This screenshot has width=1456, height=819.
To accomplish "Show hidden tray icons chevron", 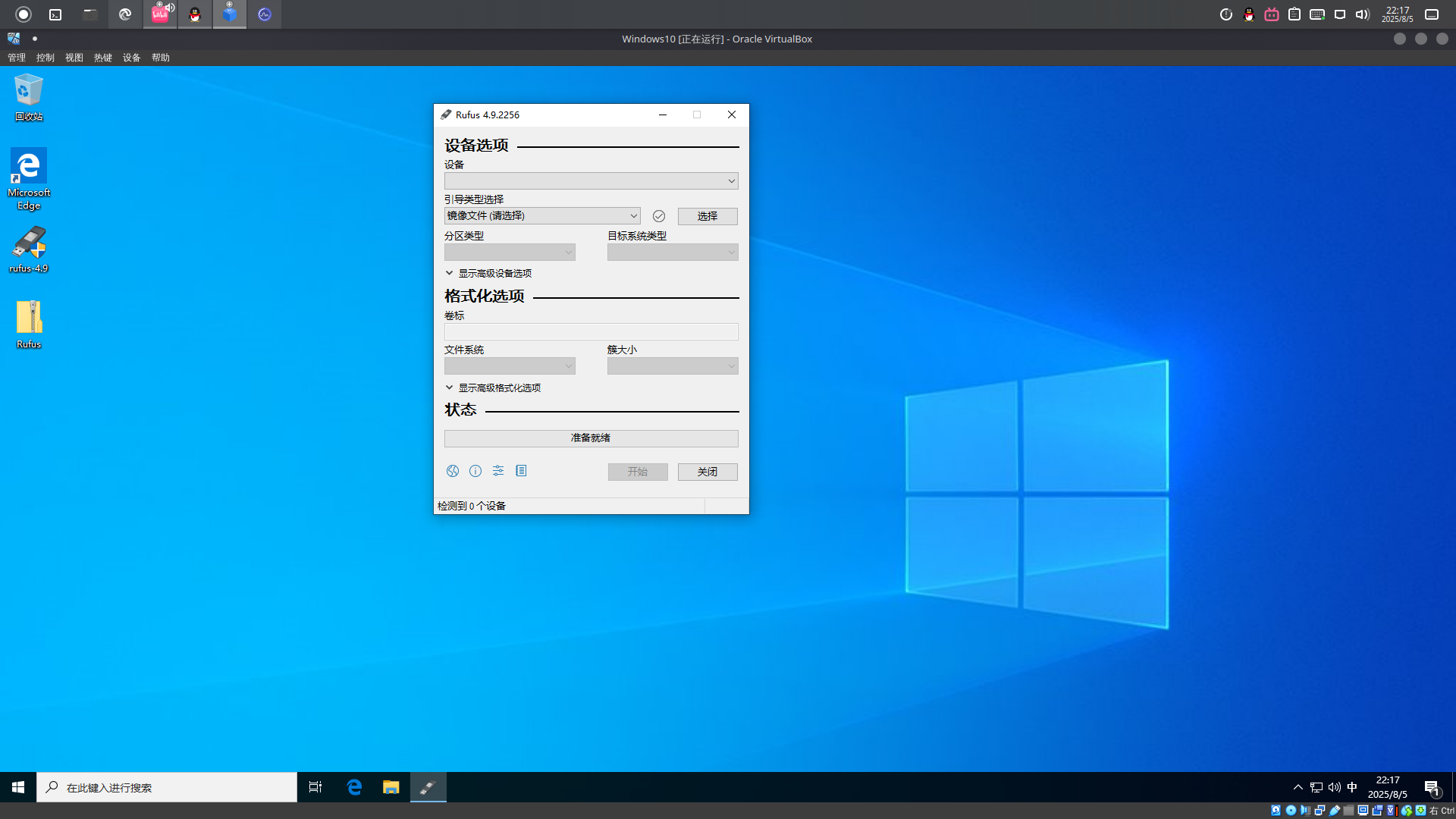I will 1298,787.
